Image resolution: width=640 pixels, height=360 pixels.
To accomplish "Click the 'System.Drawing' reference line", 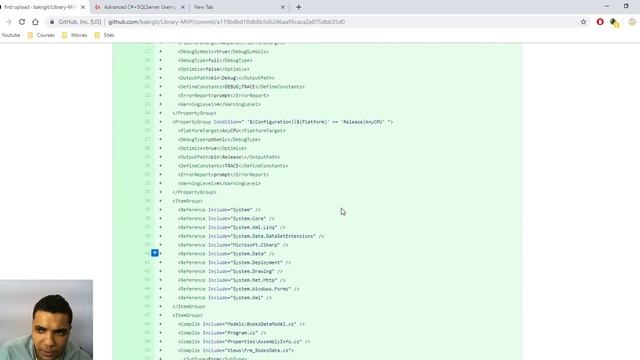I will 230,271.
